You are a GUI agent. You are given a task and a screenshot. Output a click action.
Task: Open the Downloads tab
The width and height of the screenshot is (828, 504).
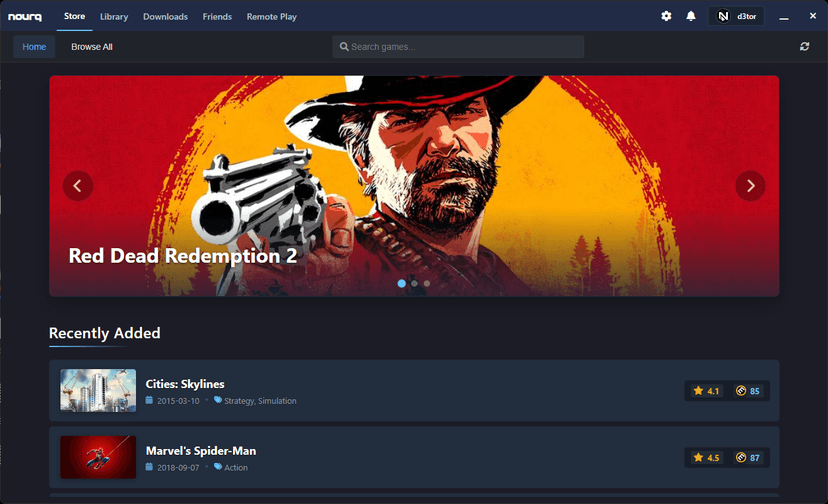pyautogui.click(x=165, y=16)
